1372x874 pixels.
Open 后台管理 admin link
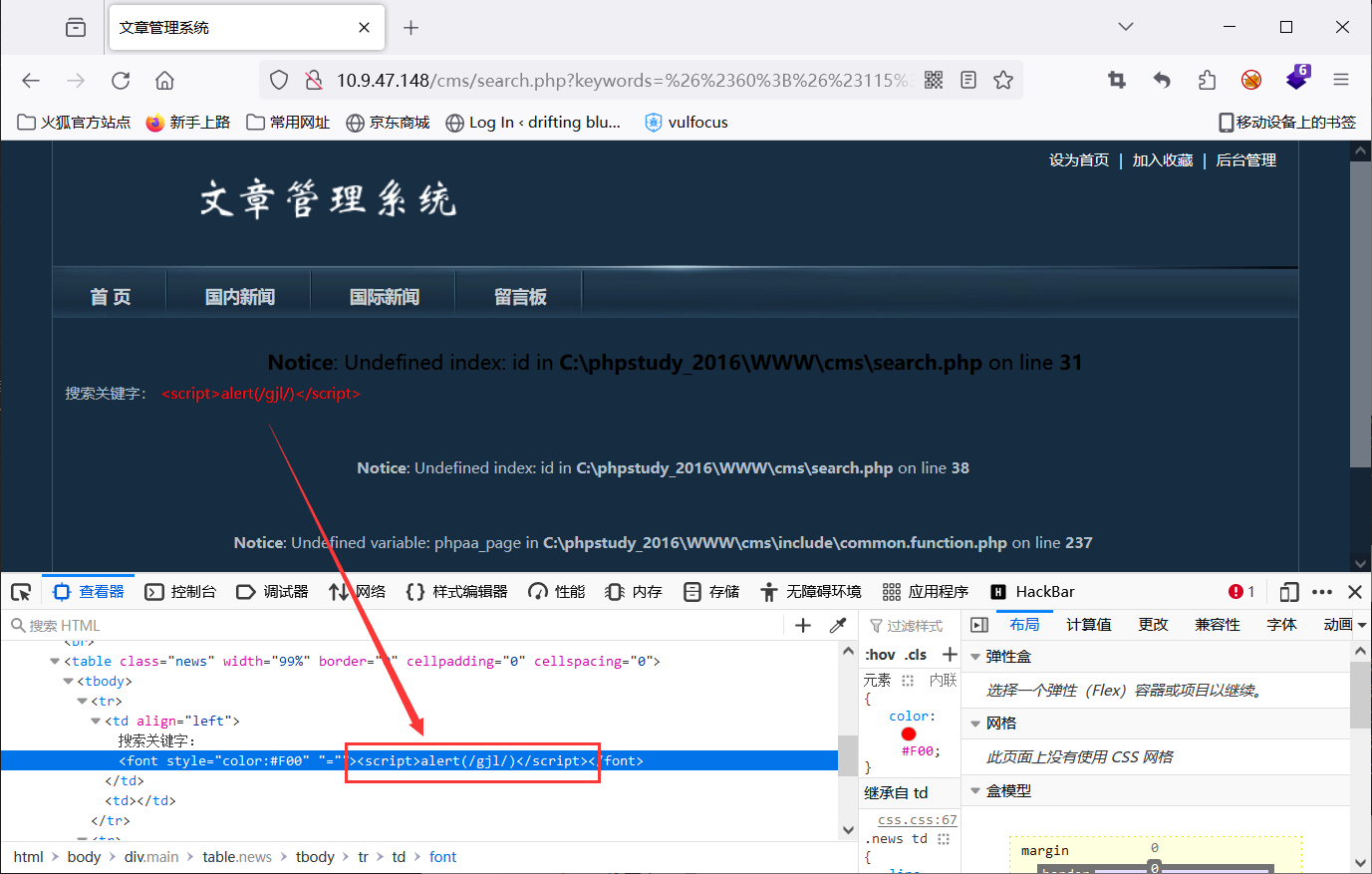point(1246,160)
